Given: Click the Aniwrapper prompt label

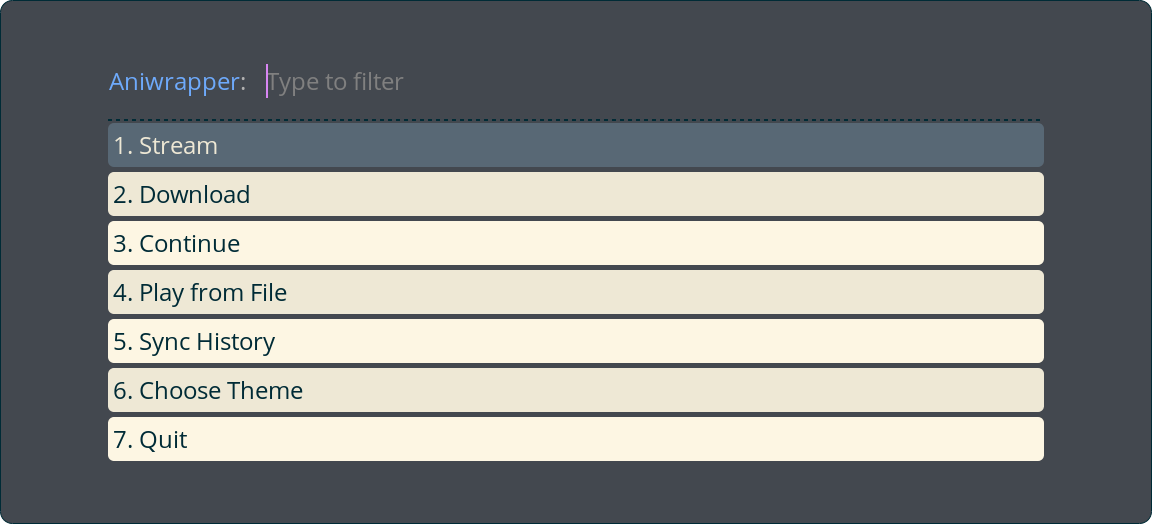Looking at the screenshot, I should click(x=175, y=82).
